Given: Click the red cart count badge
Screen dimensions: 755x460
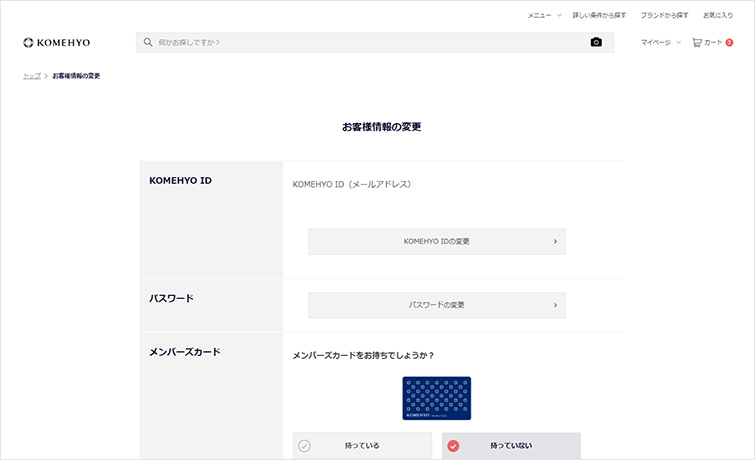Looking at the screenshot, I should click(x=729, y=42).
